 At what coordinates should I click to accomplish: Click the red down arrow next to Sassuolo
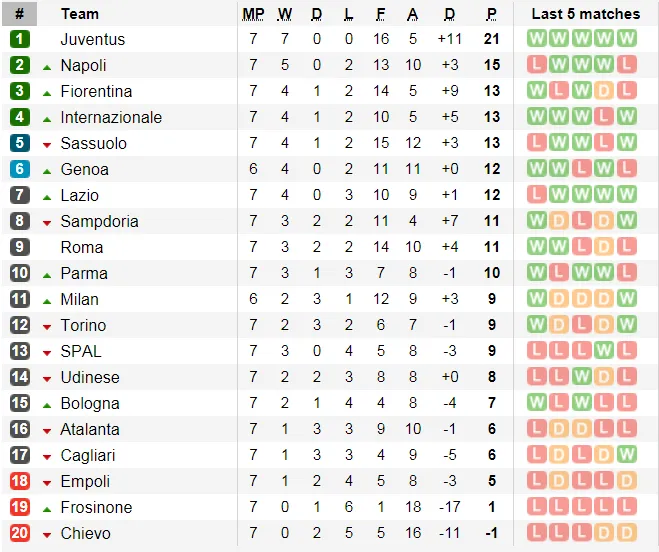click(47, 144)
